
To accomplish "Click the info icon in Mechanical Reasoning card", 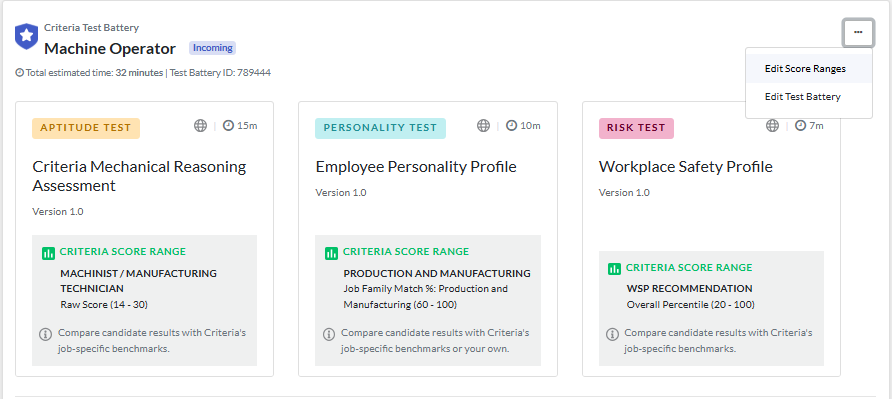I will click(46, 334).
